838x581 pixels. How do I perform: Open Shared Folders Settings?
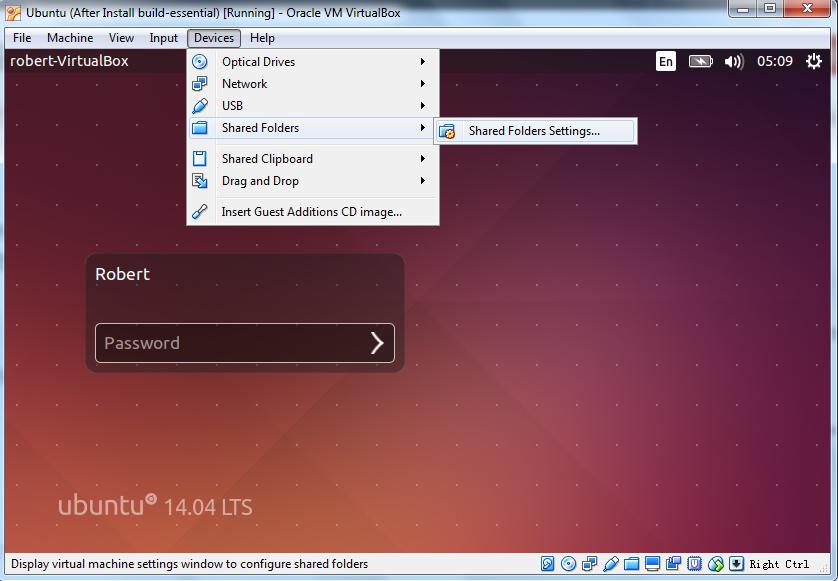pos(535,131)
